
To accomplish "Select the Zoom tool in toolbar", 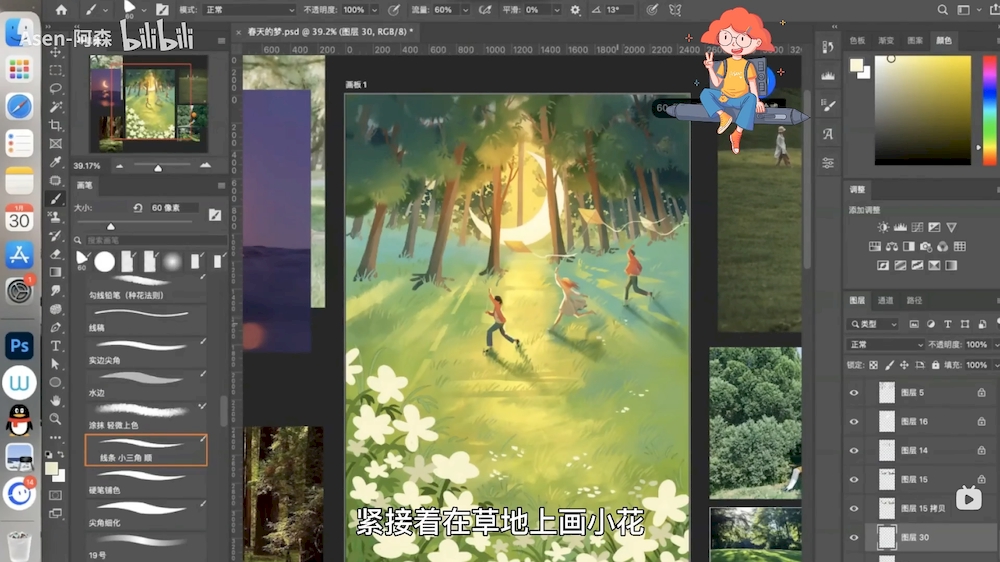I will [55, 419].
